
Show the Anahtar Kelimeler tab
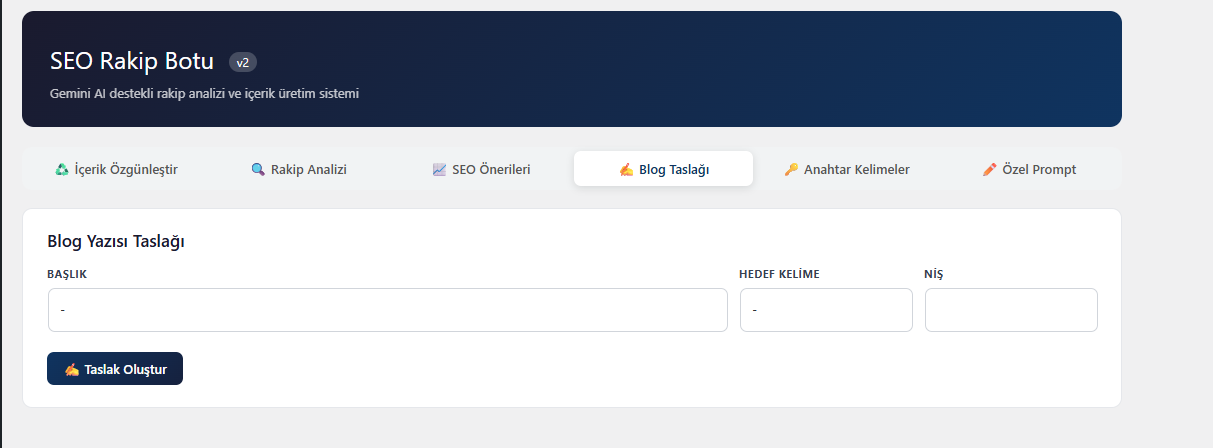point(846,169)
